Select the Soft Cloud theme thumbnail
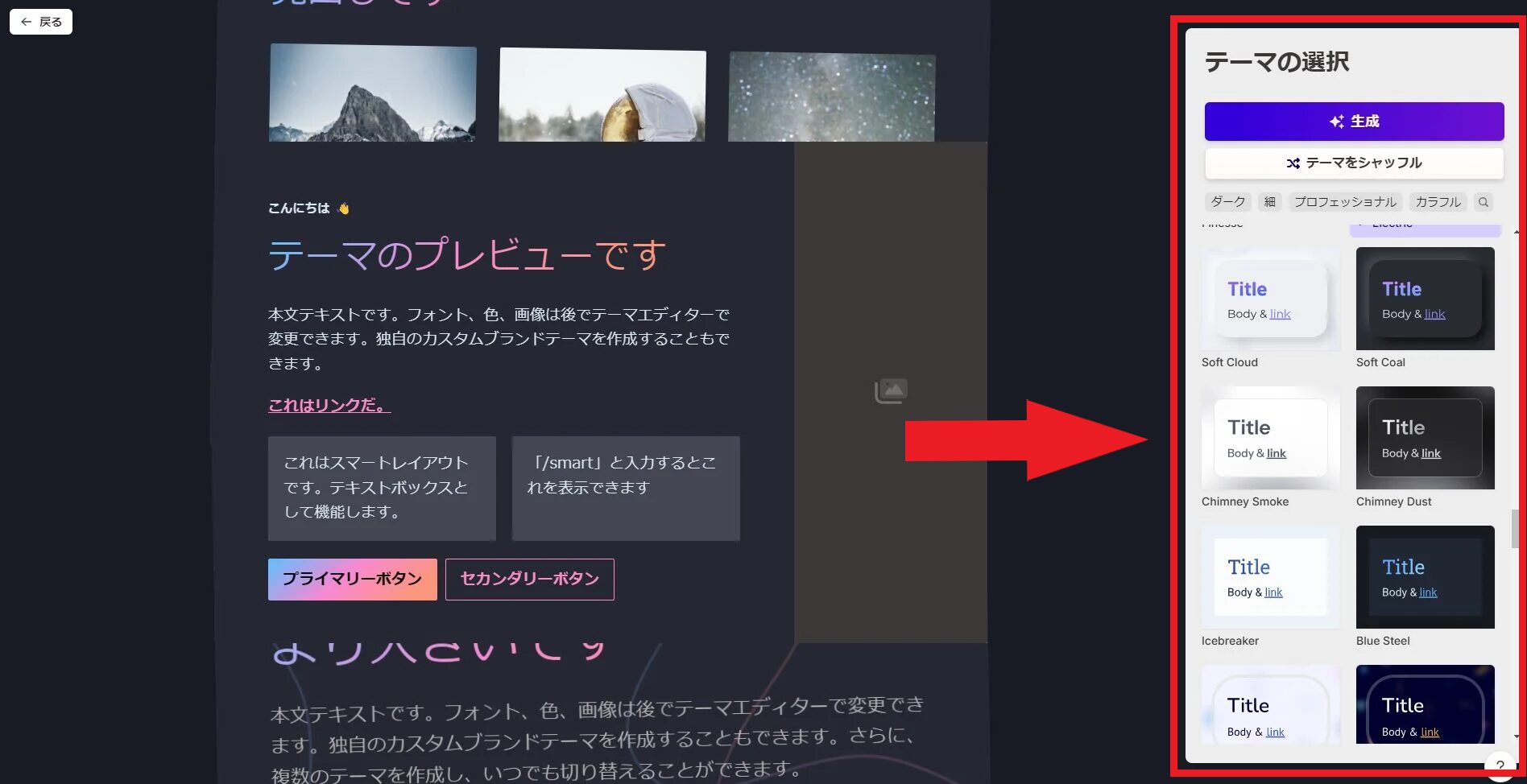Screen dimensions: 1527x784 pos(1271,299)
